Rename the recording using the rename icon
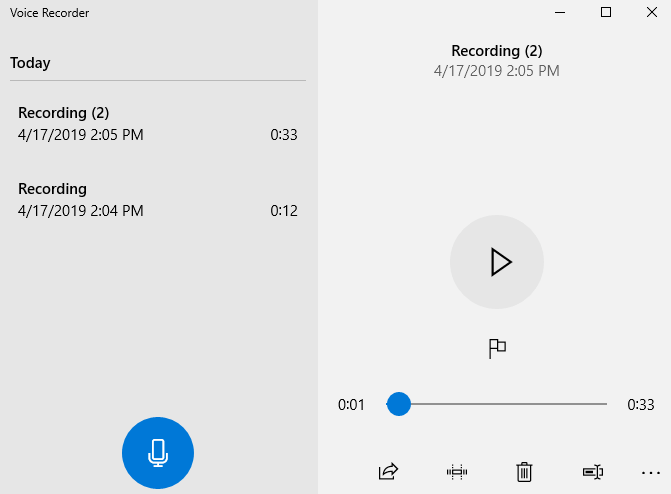This screenshot has height=494, width=671. coord(592,471)
